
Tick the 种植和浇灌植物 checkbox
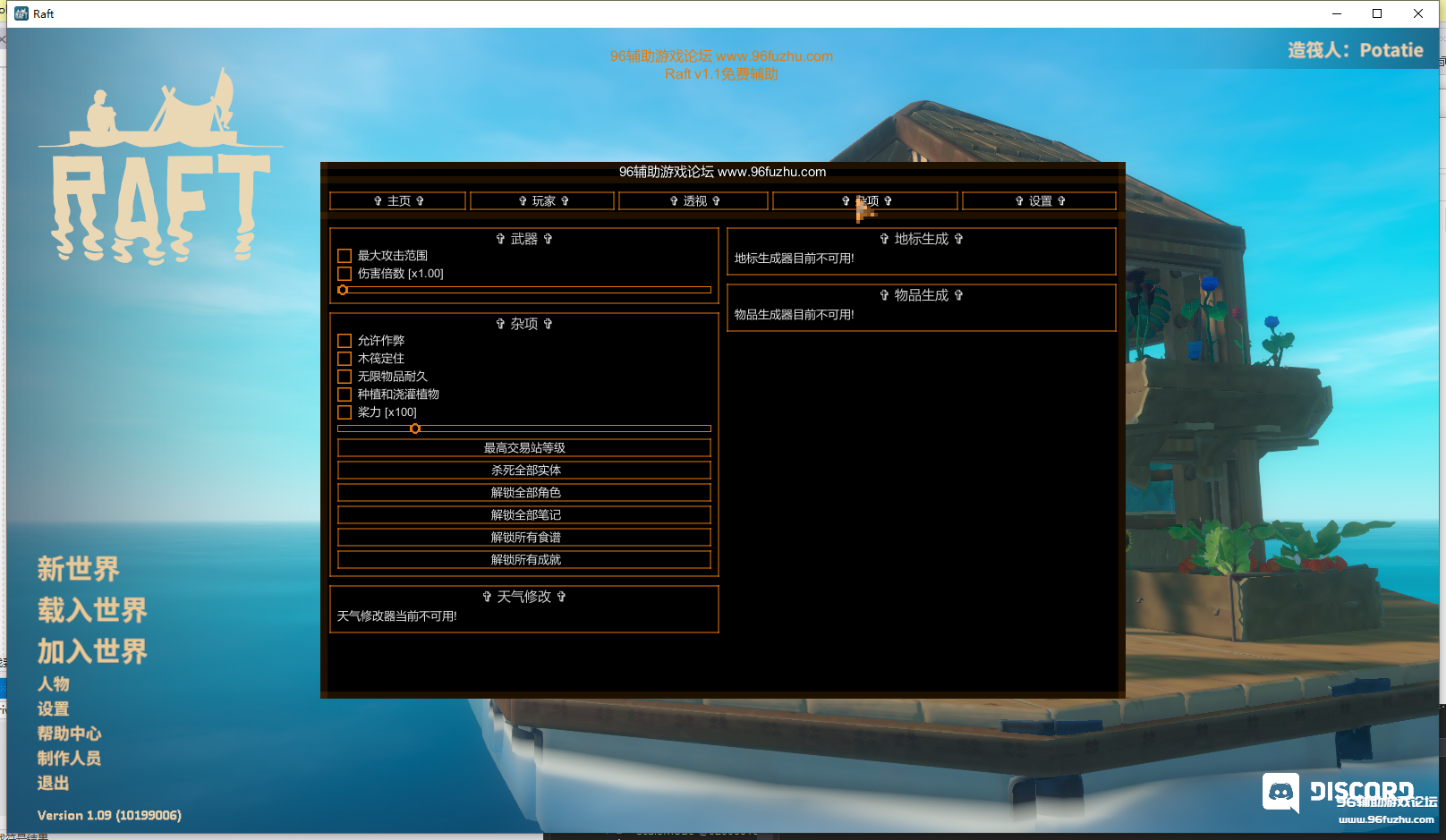pos(344,395)
